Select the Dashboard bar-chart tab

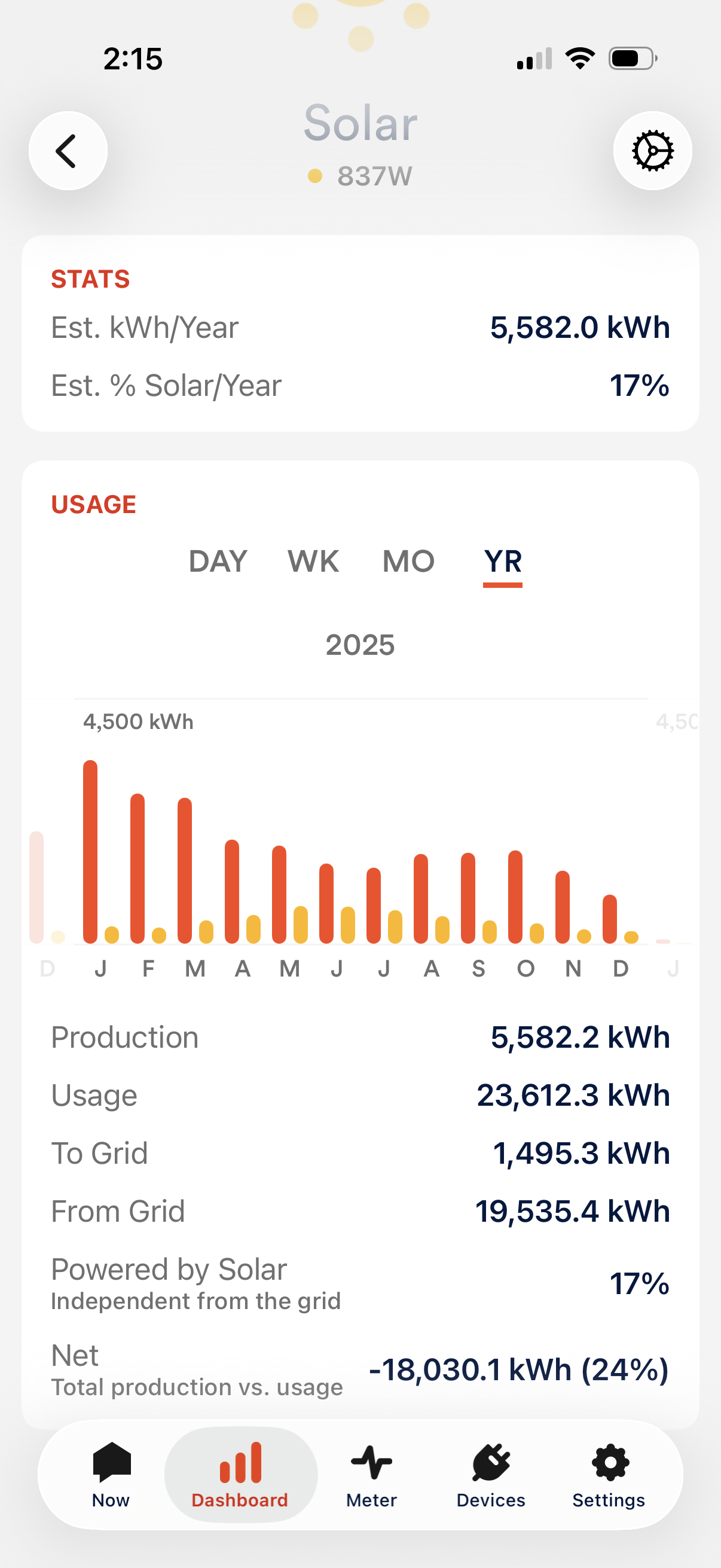pyautogui.click(x=240, y=1474)
